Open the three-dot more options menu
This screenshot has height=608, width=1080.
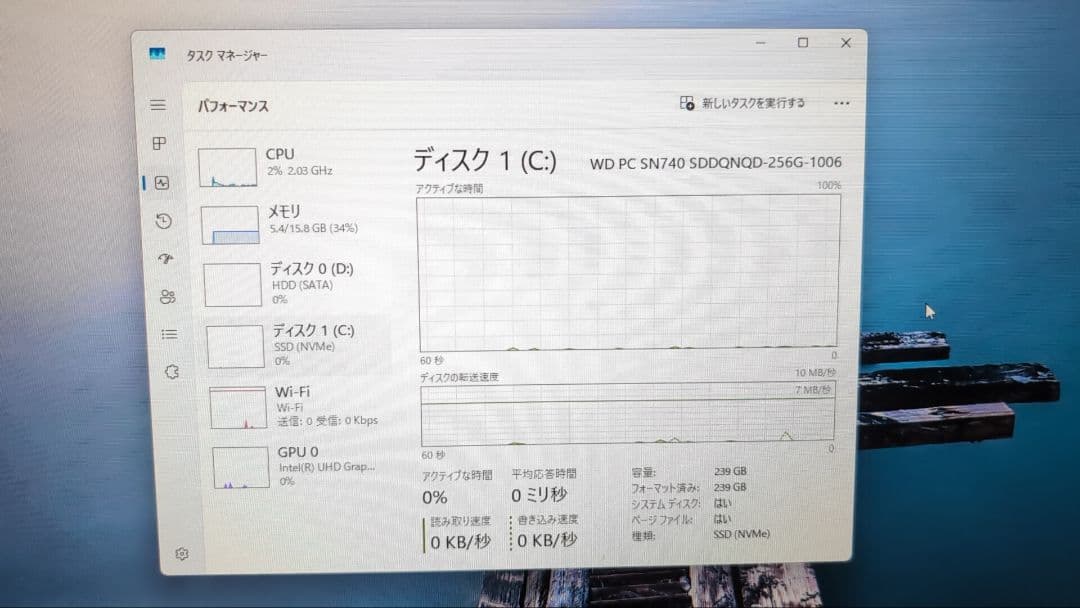[841, 103]
